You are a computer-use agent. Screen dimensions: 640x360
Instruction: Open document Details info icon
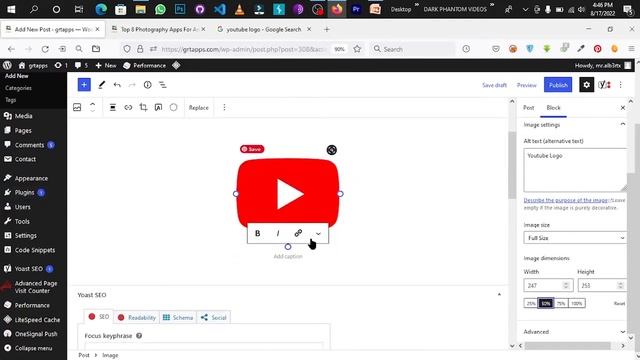coord(147,85)
